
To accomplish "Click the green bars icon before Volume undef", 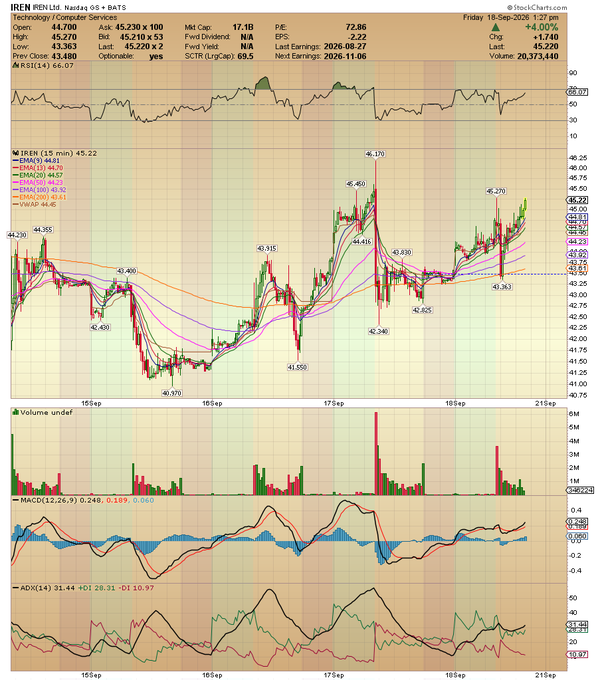I will click(x=16, y=412).
